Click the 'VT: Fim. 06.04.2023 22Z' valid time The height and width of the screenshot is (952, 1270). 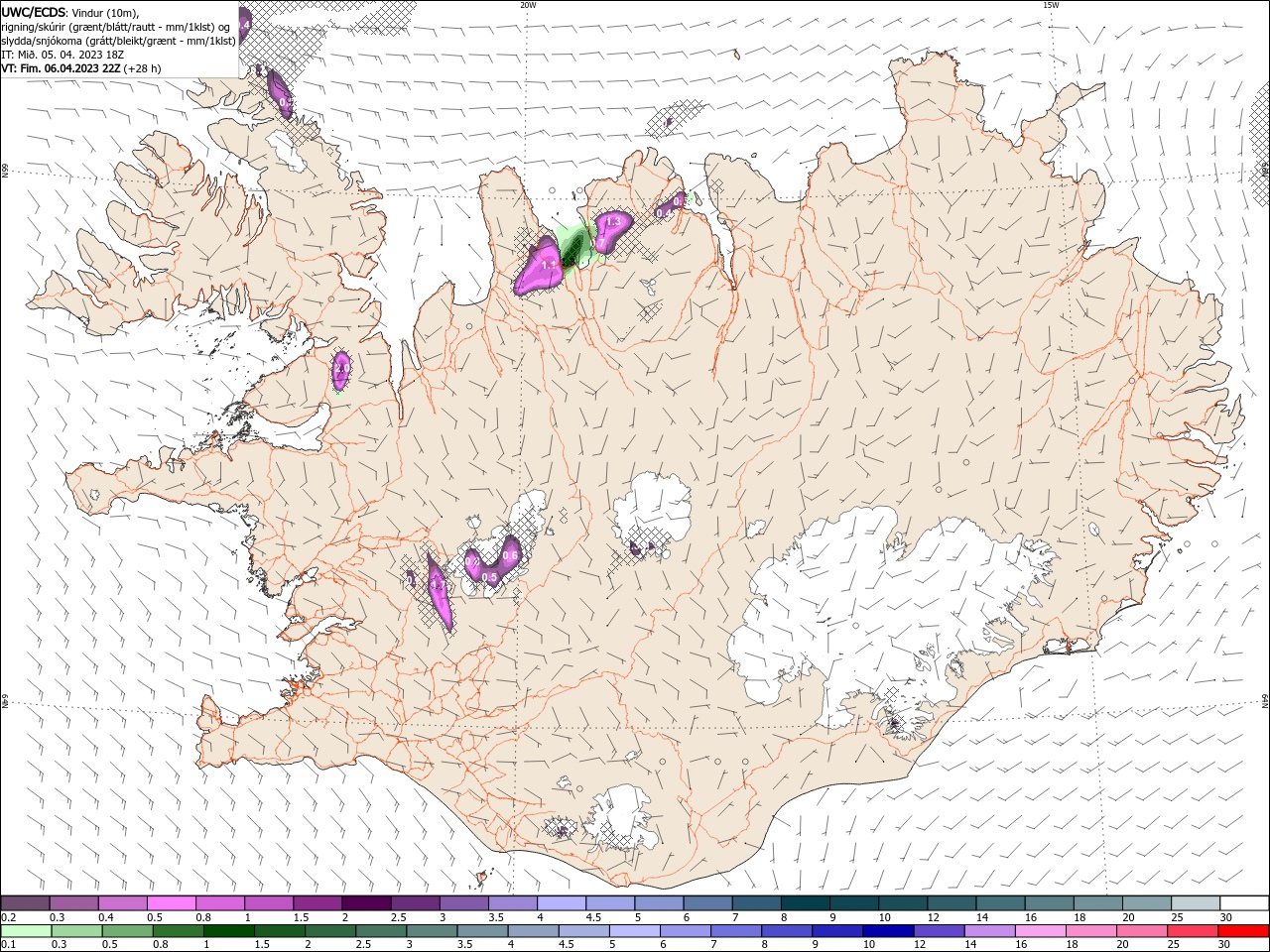(62, 68)
